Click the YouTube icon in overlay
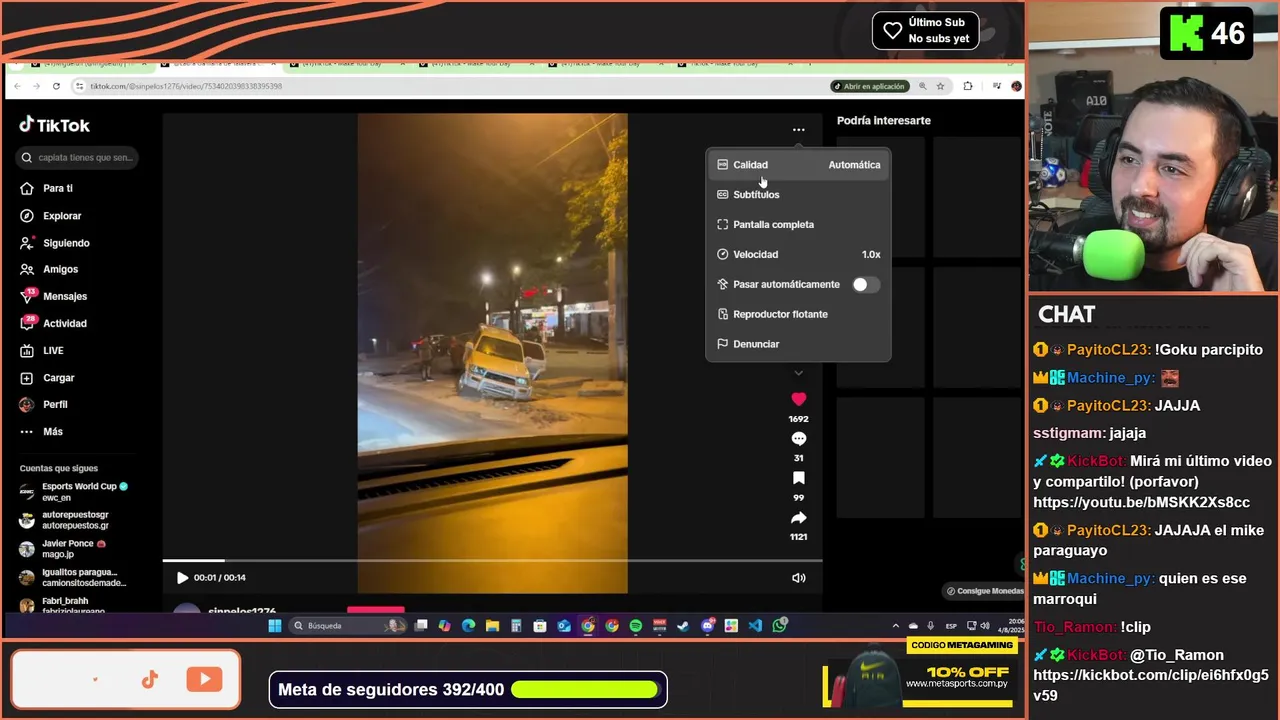 click(204, 680)
